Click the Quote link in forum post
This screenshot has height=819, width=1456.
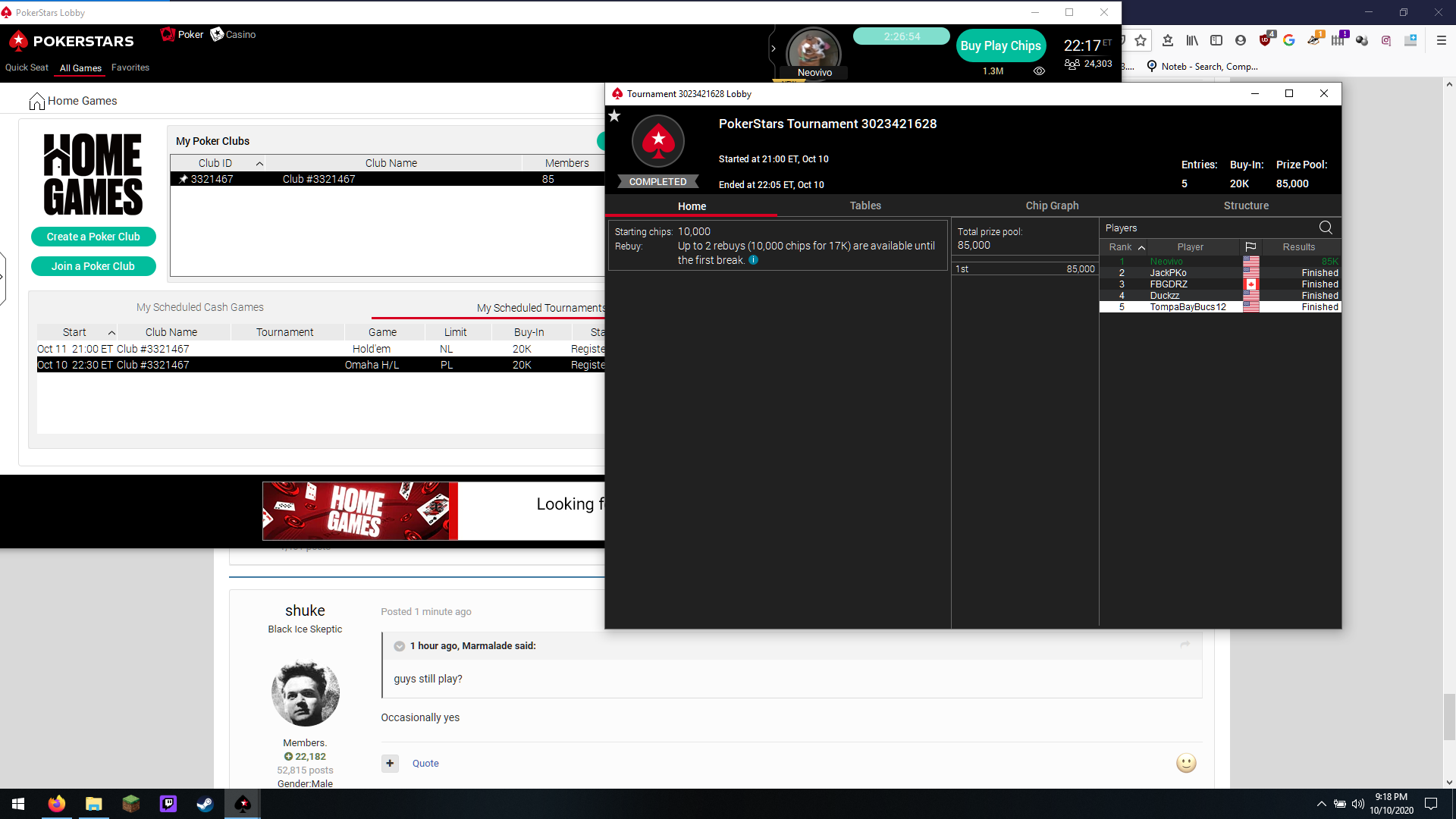(x=425, y=764)
